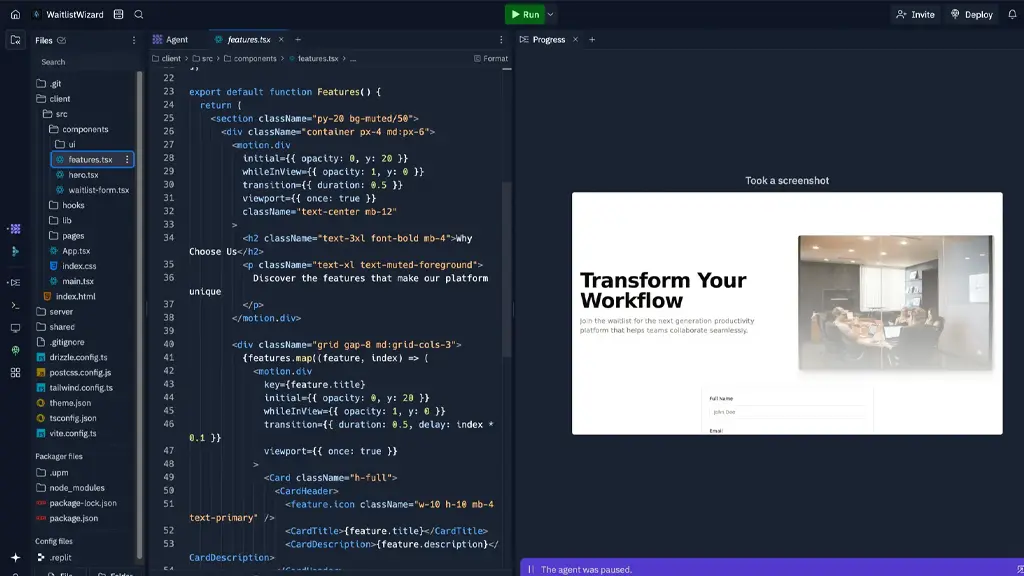Close the Progress tab
This screenshot has height=576, width=1024.
[575, 40]
